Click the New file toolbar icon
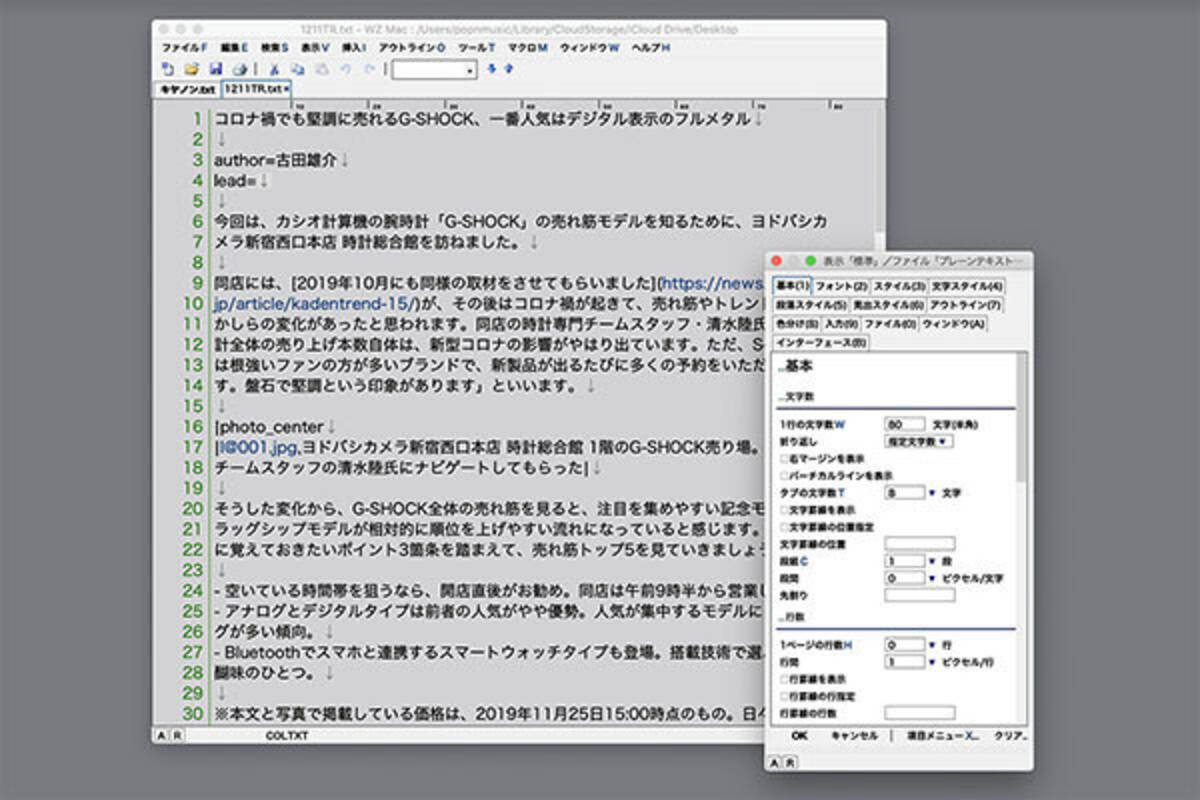The height and width of the screenshot is (800, 1200). (168, 69)
